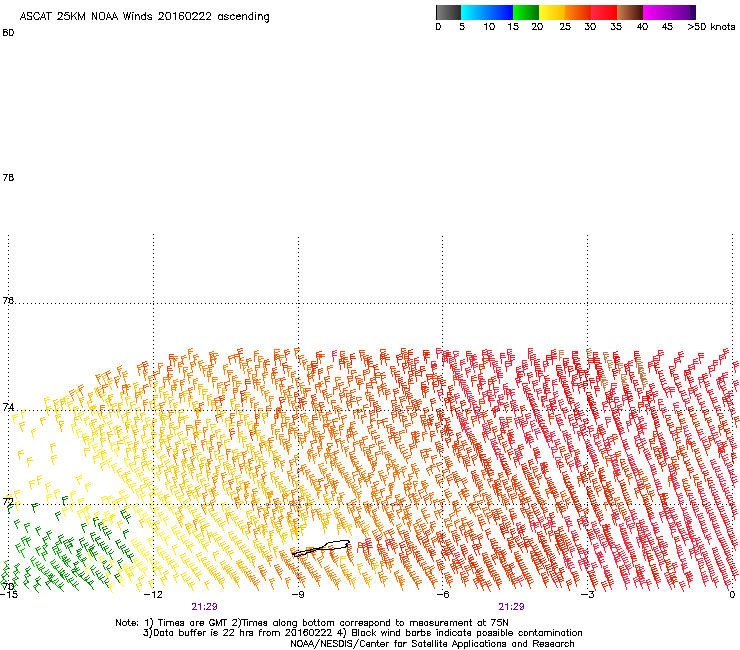
Task: Click the longitude label -12
Action: pos(153,594)
